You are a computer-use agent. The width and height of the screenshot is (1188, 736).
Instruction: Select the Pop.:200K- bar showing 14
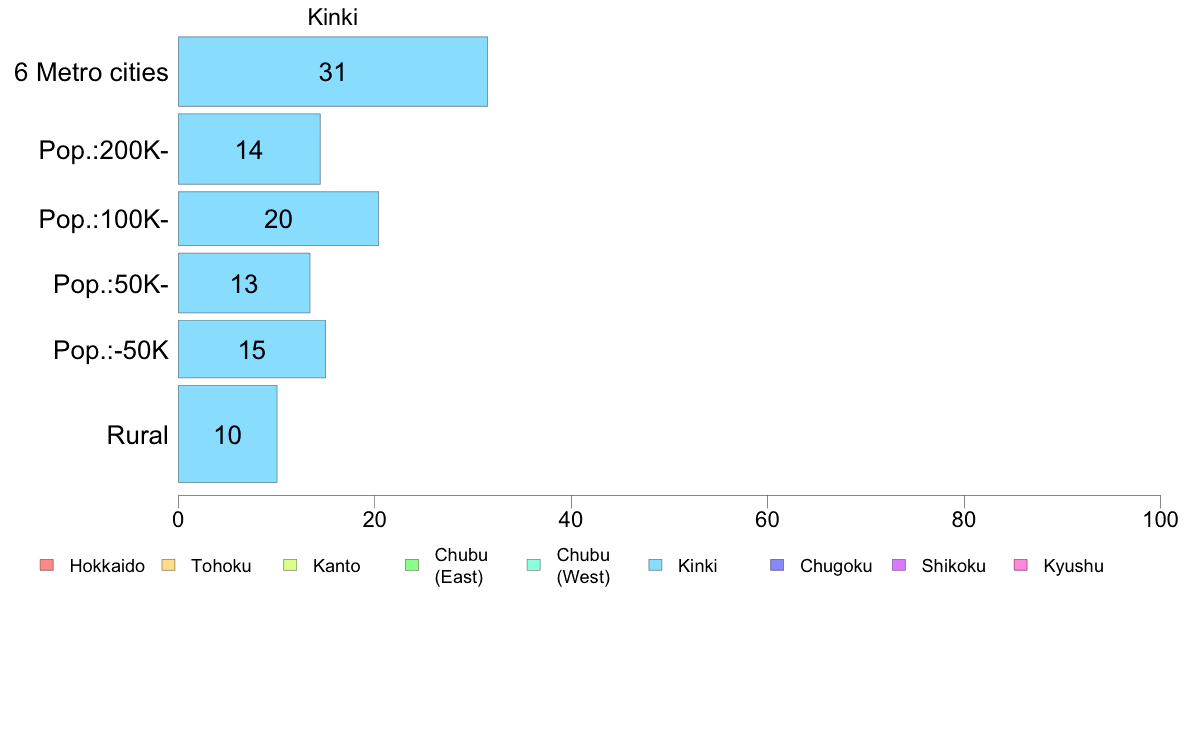click(x=249, y=149)
